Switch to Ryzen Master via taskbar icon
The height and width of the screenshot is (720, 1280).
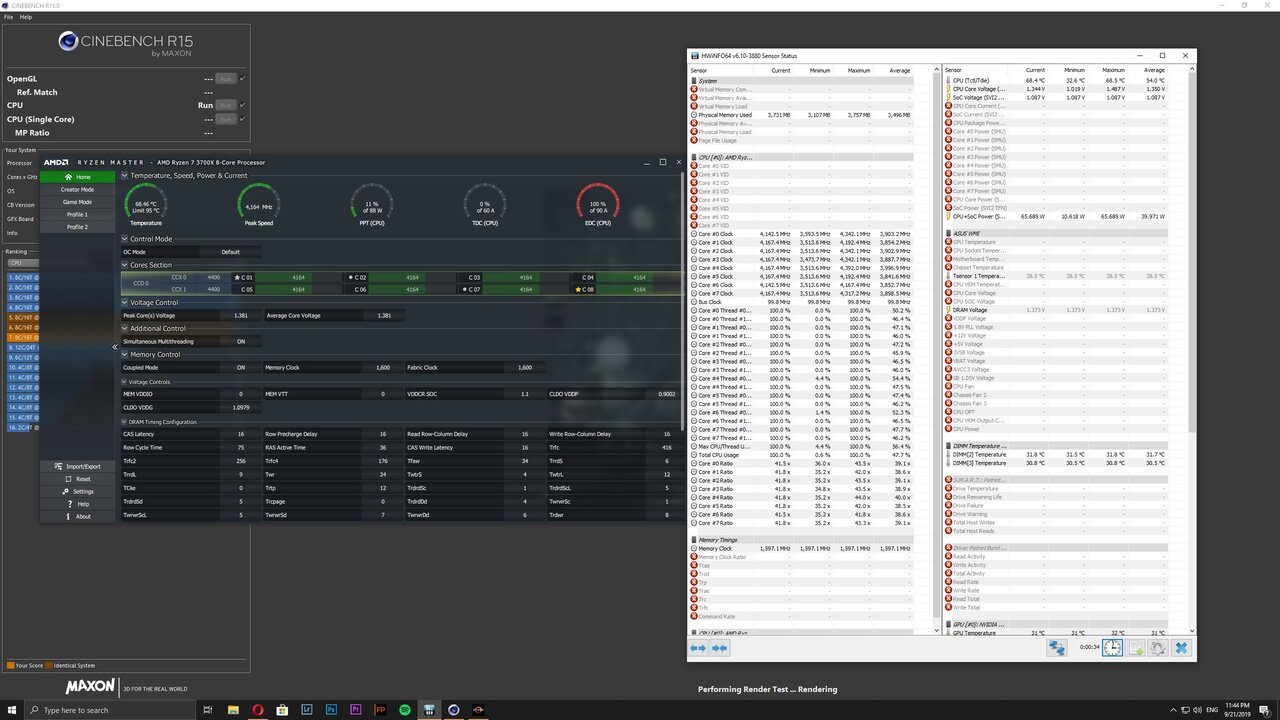(x=478, y=710)
